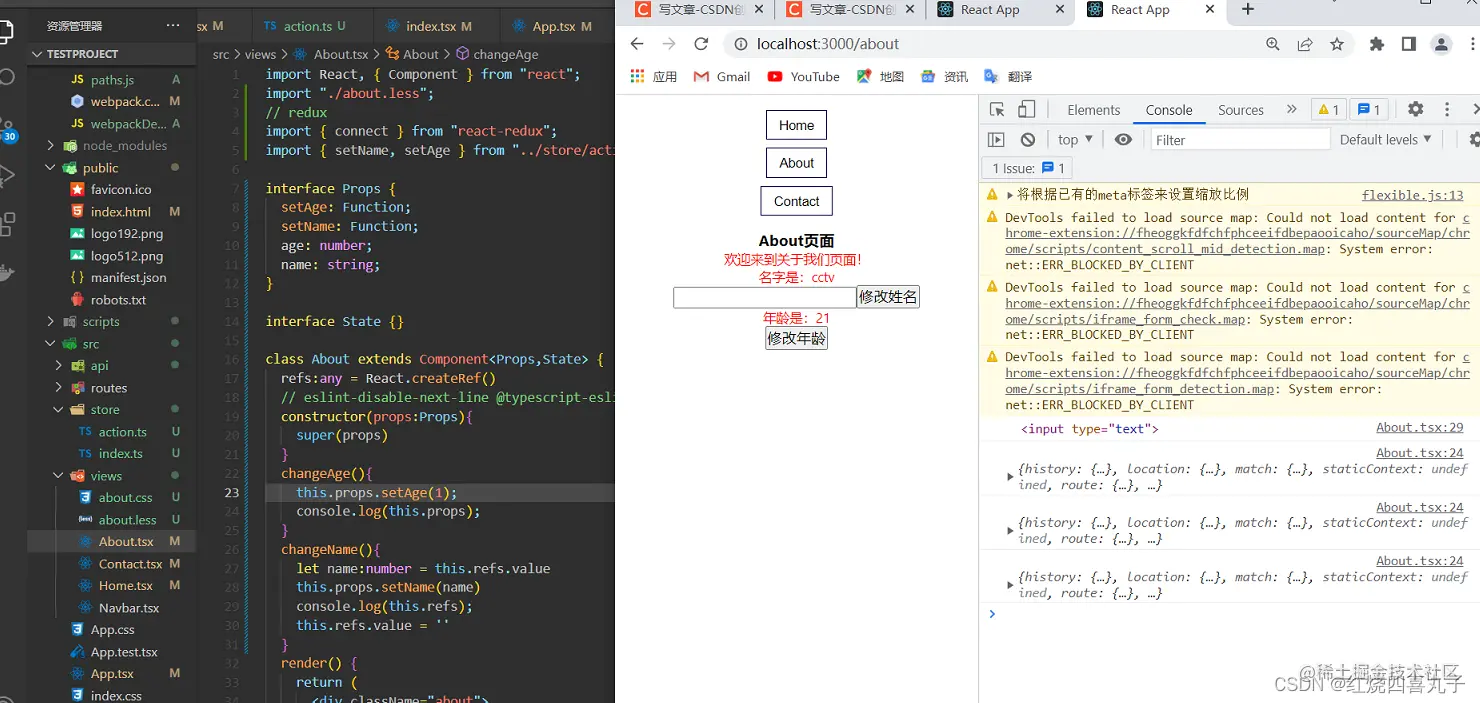Open the warnings count badge in DevTools

click(x=1328, y=110)
